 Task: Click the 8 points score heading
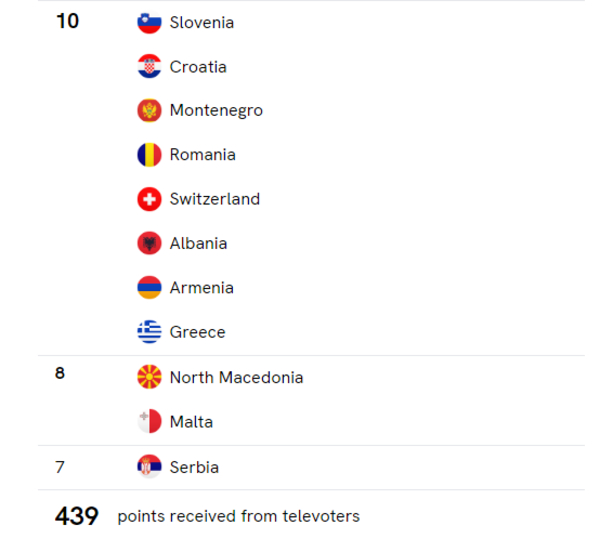(x=59, y=376)
